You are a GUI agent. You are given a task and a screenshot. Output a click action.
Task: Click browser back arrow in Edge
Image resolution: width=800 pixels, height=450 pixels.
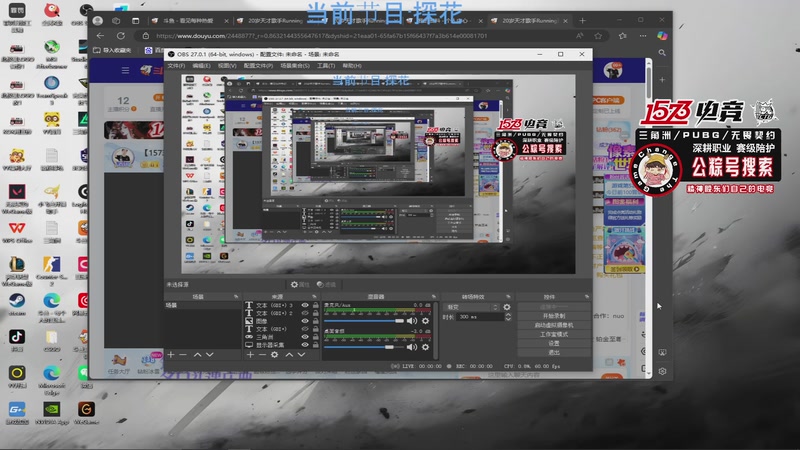click(x=101, y=36)
